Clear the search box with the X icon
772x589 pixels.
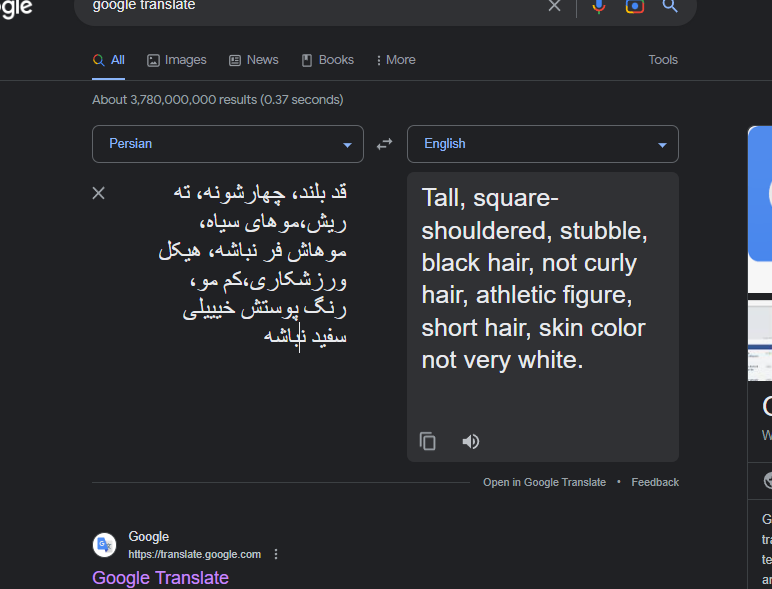[554, 5]
